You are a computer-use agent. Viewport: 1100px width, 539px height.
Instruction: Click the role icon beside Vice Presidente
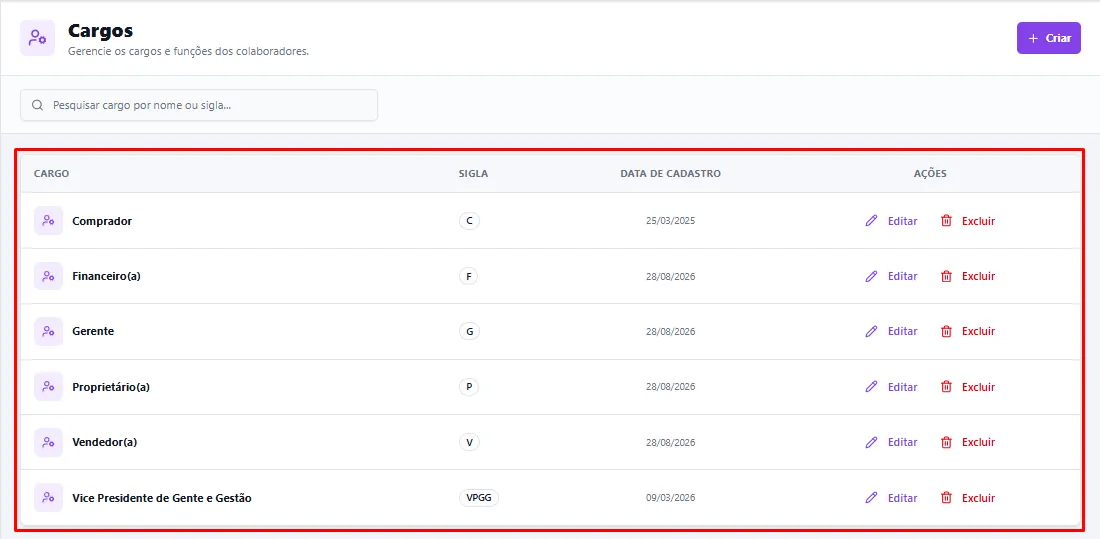point(48,498)
